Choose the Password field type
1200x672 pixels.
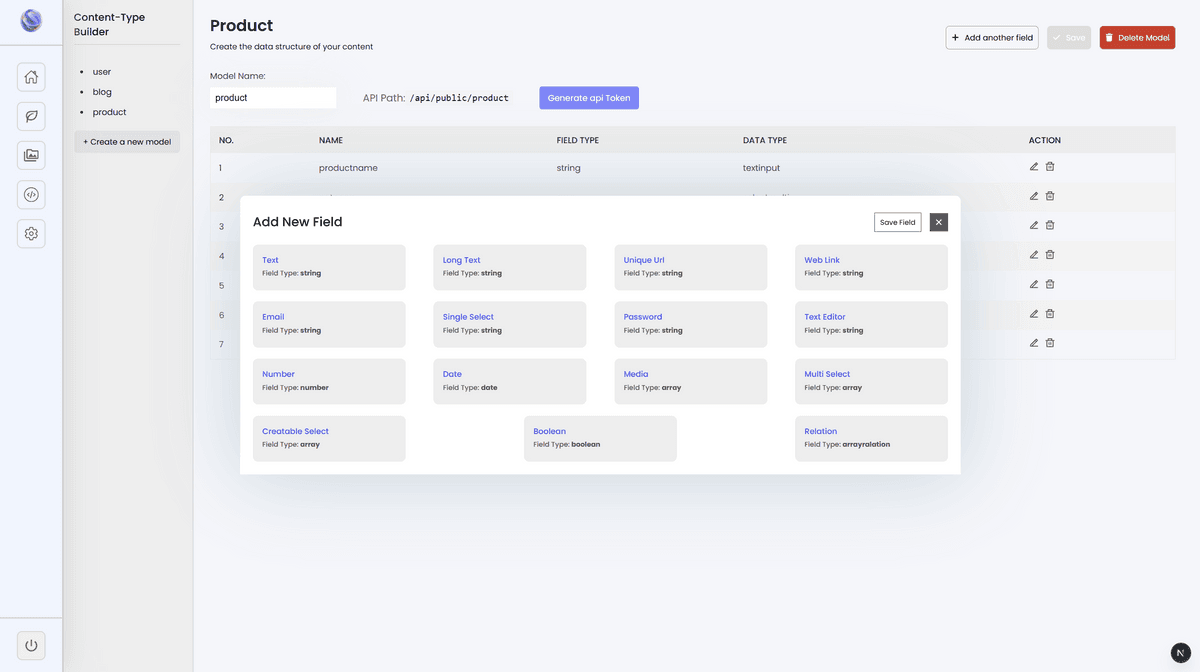(x=691, y=324)
